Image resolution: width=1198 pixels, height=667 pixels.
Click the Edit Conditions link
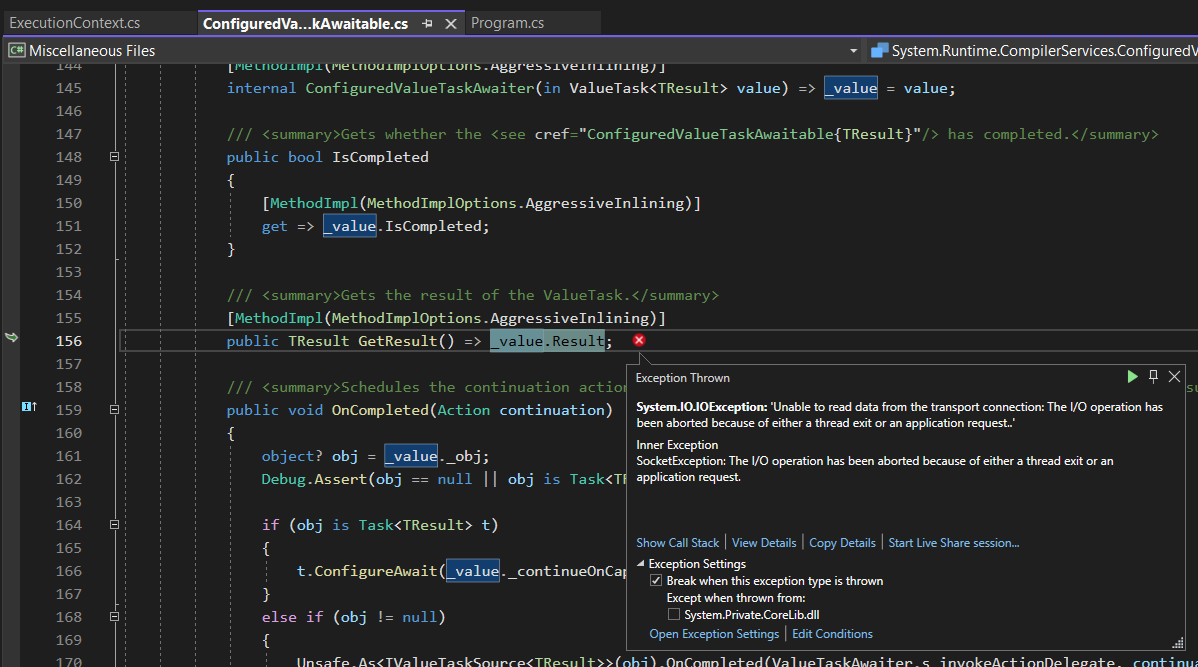click(x=832, y=633)
